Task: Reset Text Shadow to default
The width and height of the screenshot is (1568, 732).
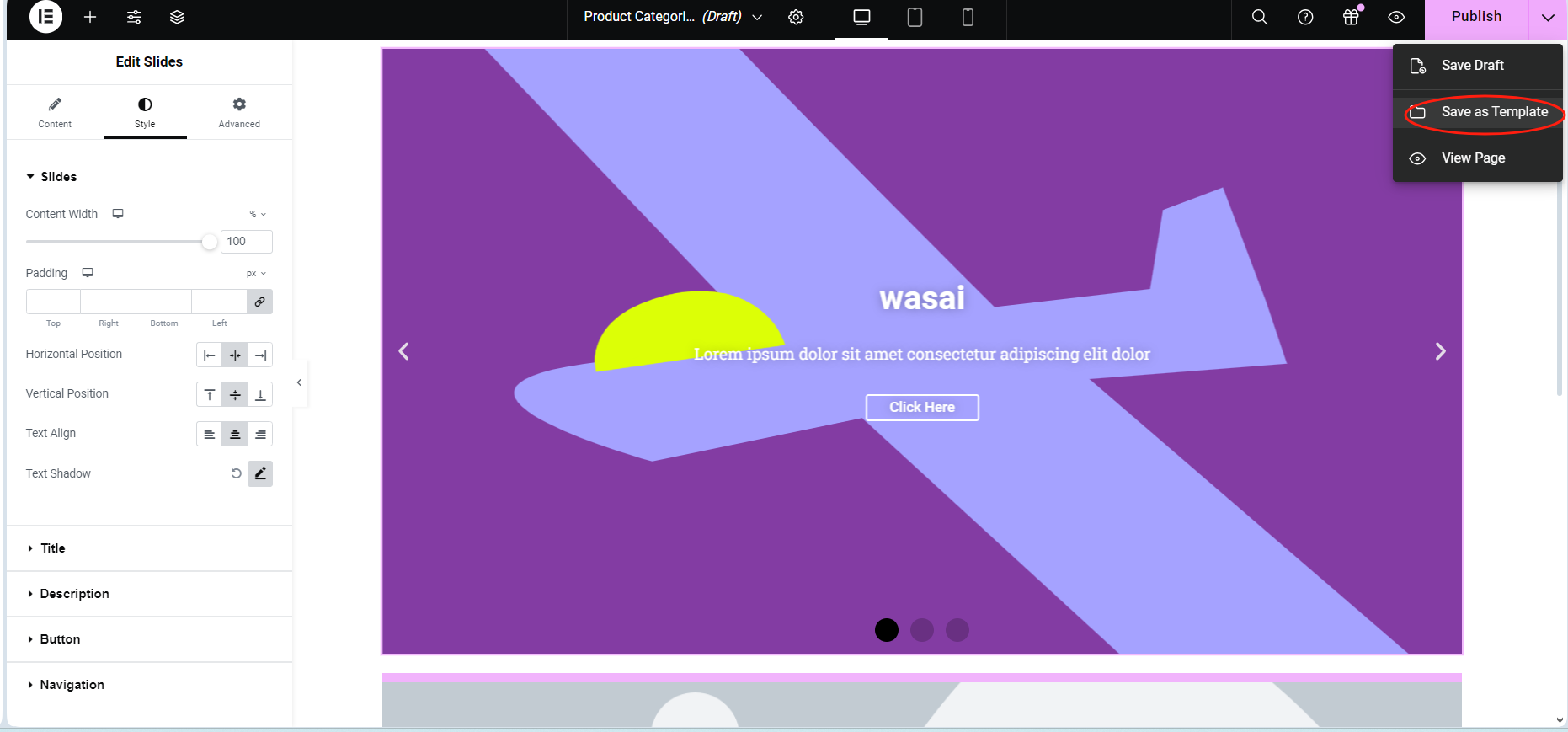Action: [237, 473]
